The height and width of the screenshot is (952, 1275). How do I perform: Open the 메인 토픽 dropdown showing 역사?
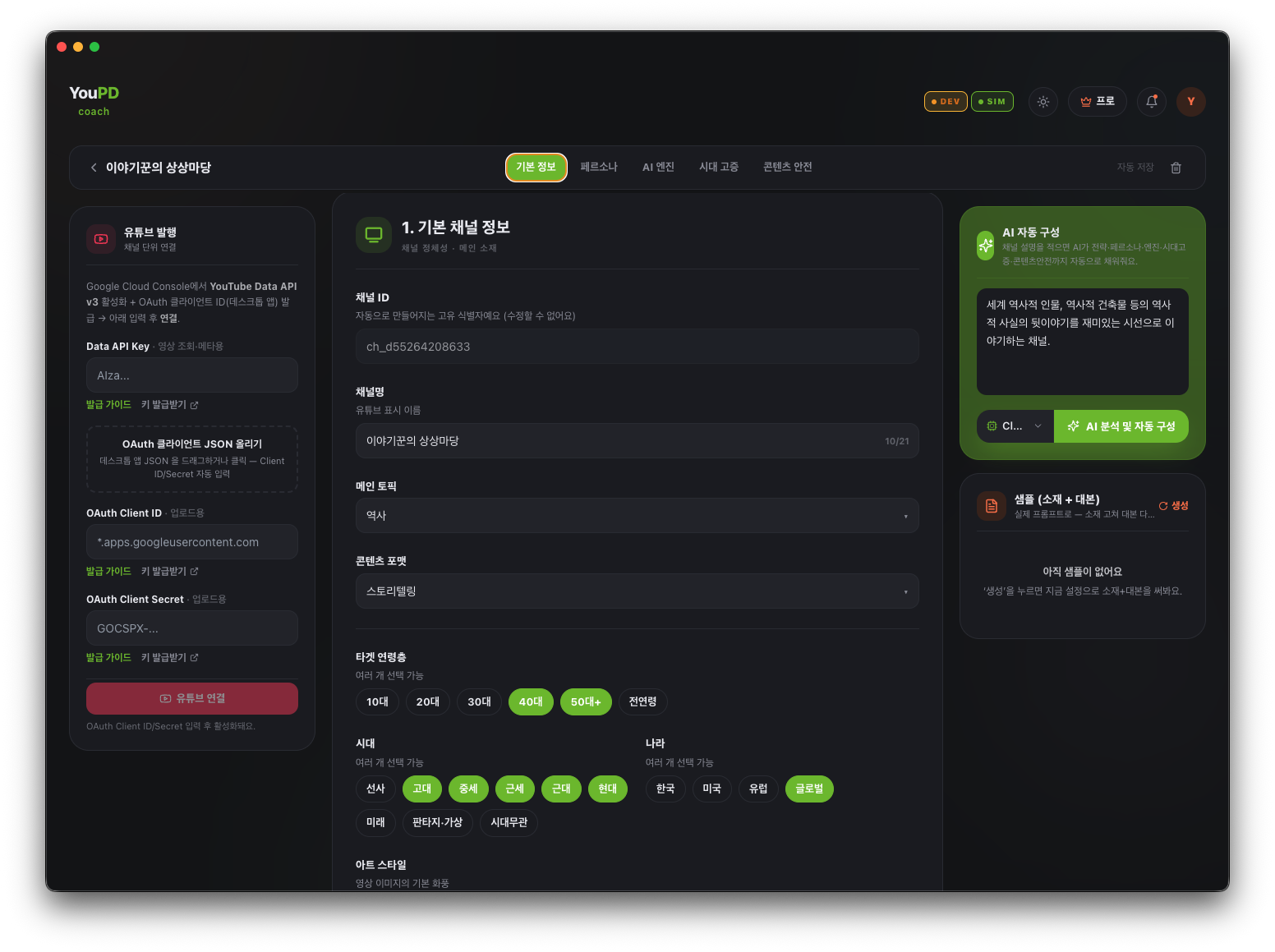pyautogui.click(x=637, y=516)
